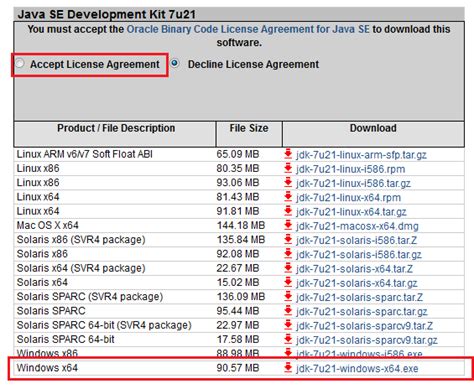474x389 pixels.
Task: Click download arrow icon for linux-x64.tar.gz
Action: [288, 211]
